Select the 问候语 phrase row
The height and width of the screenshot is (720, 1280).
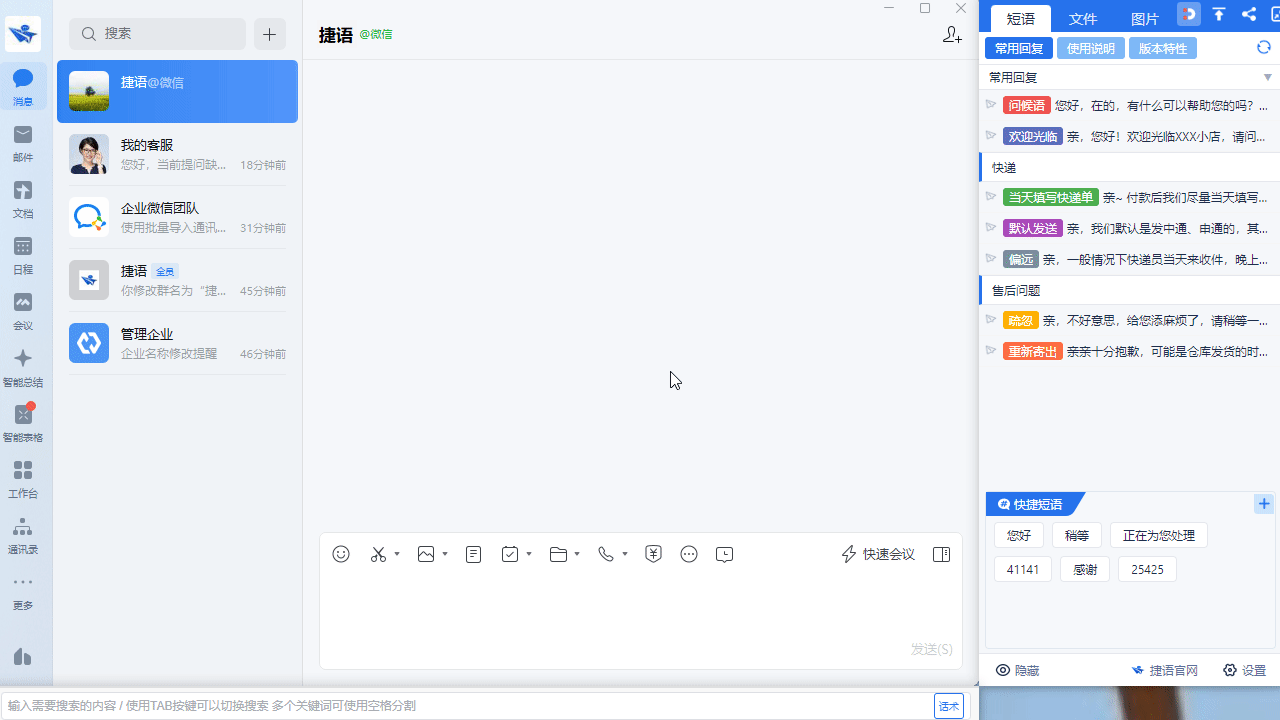click(x=1129, y=105)
